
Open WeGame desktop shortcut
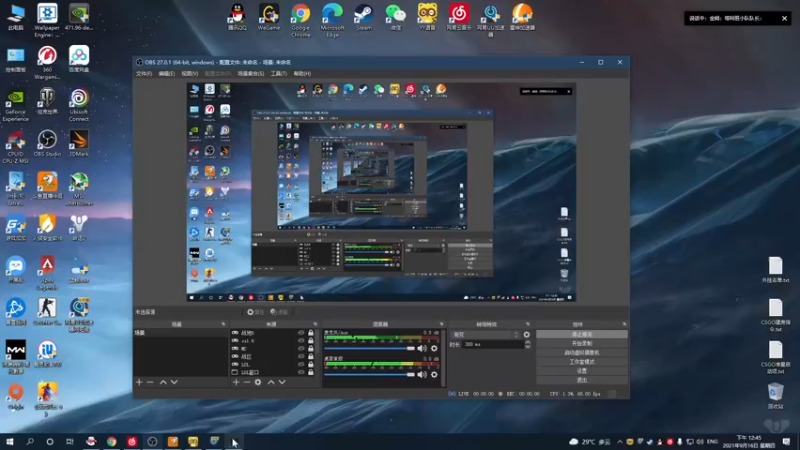[x=269, y=18]
